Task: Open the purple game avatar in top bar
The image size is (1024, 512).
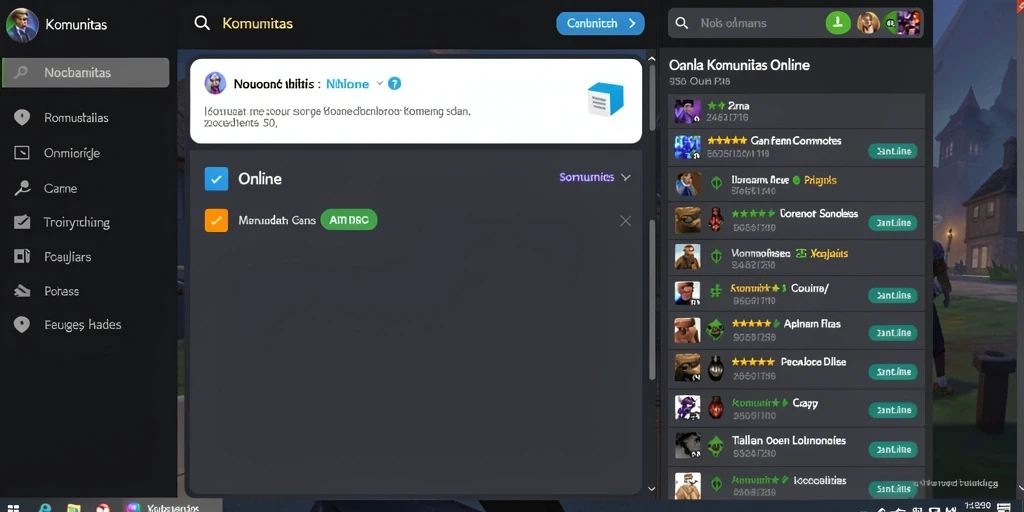Action: tap(908, 23)
